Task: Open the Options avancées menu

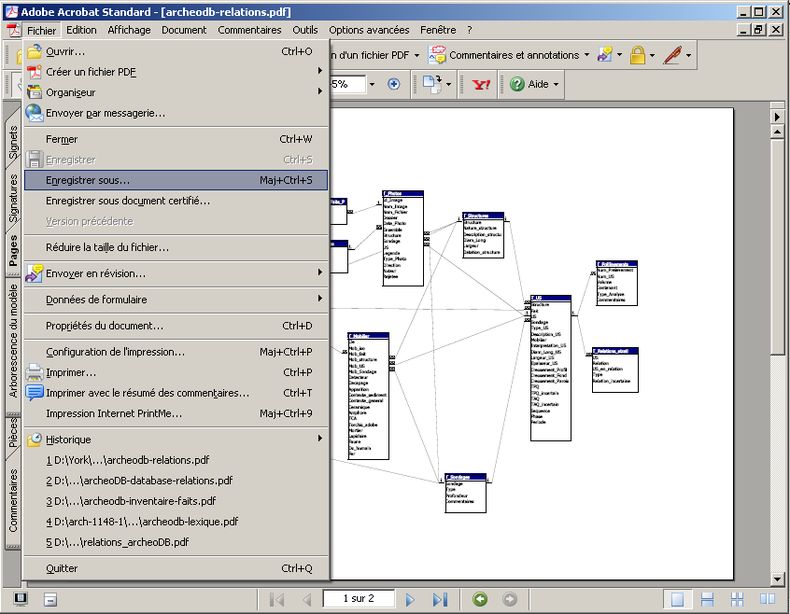Action: 369,30
